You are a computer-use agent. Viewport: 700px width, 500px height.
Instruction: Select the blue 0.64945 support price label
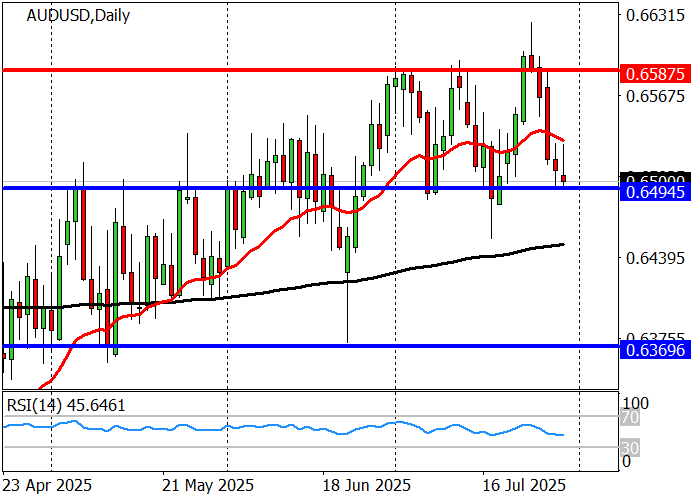point(655,192)
